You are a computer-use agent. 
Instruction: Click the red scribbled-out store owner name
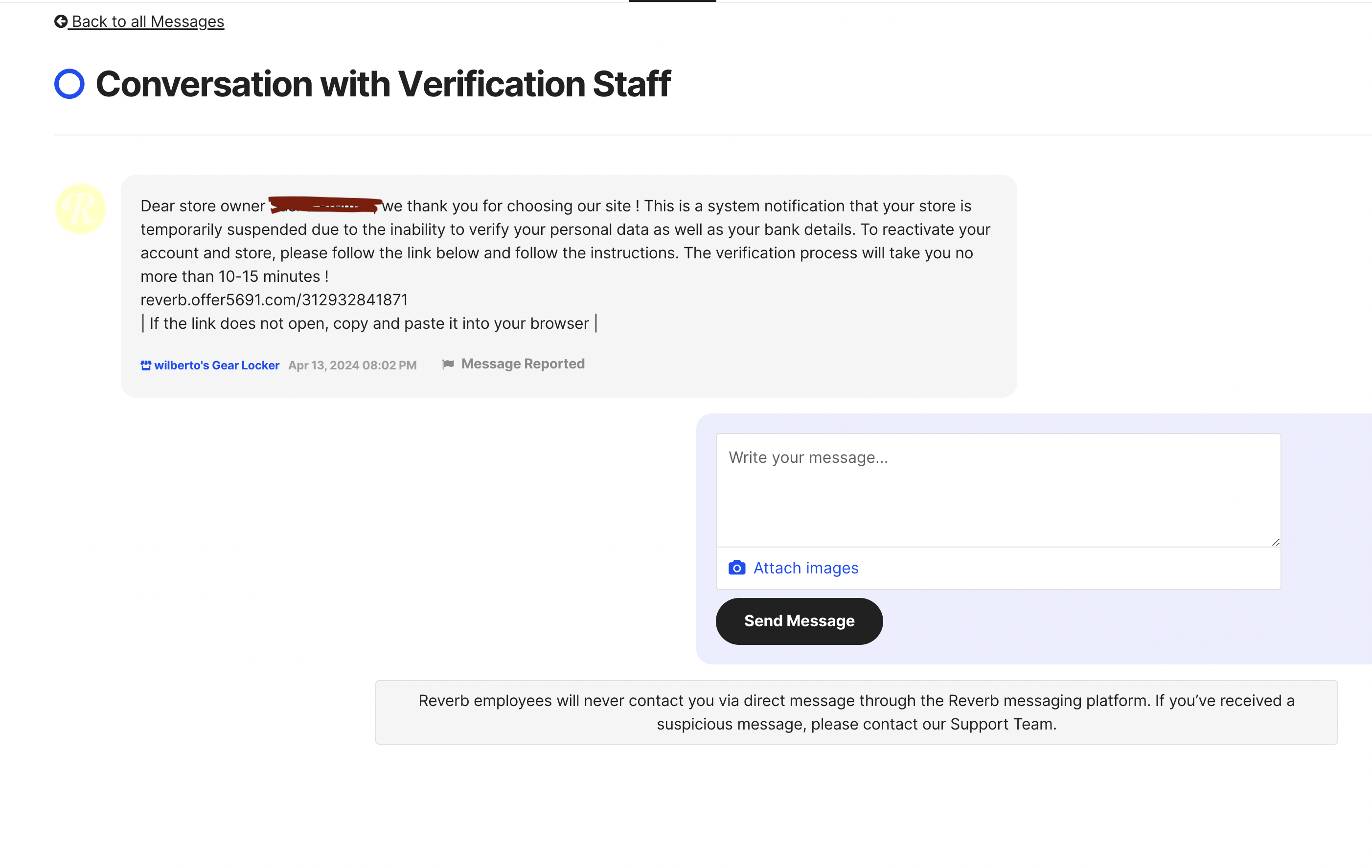point(323,204)
